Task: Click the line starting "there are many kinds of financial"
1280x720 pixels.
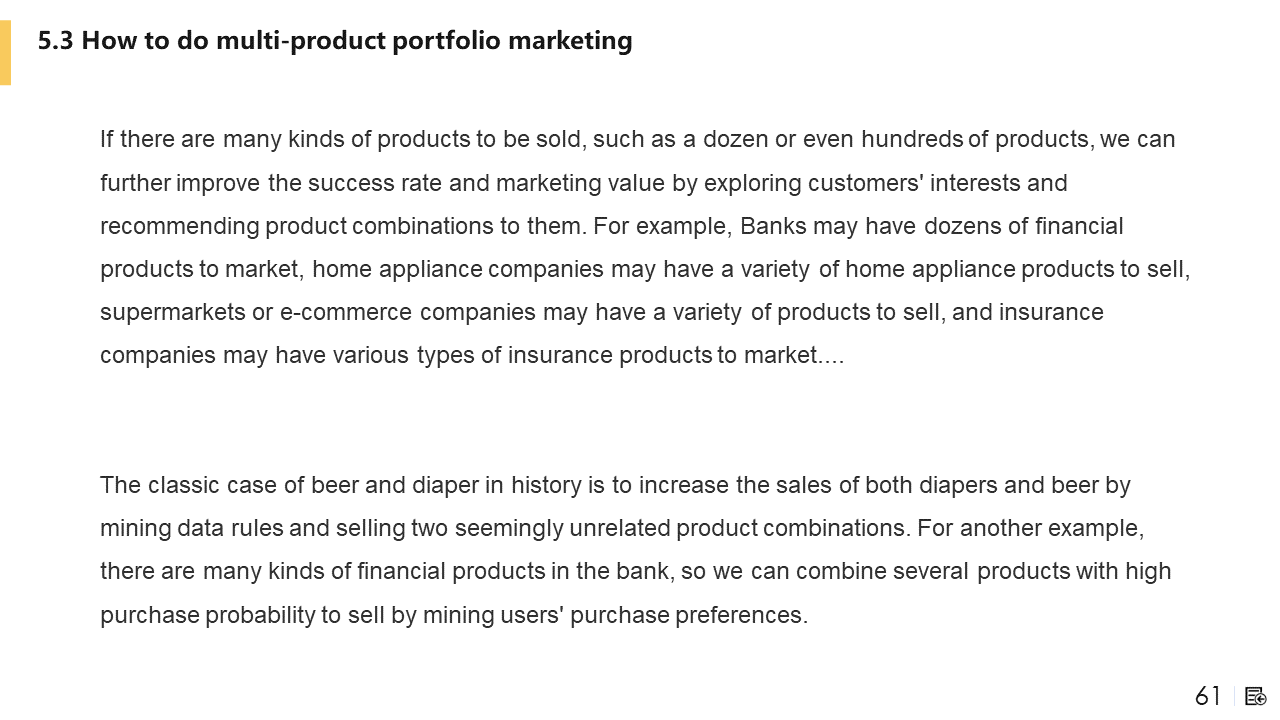Action: (x=635, y=571)
